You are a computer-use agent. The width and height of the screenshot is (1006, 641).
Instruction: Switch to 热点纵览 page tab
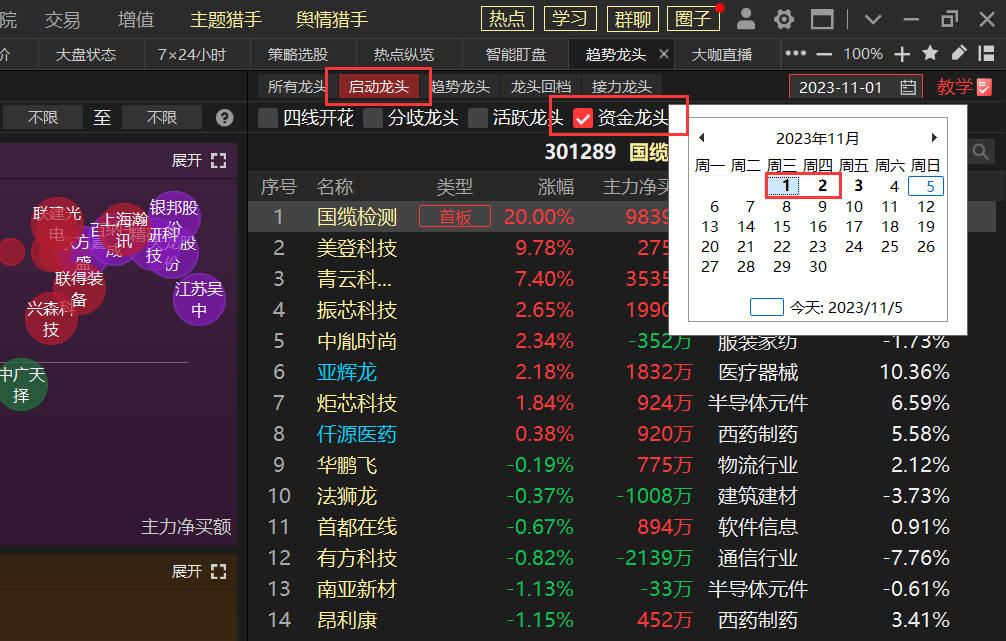404,55
